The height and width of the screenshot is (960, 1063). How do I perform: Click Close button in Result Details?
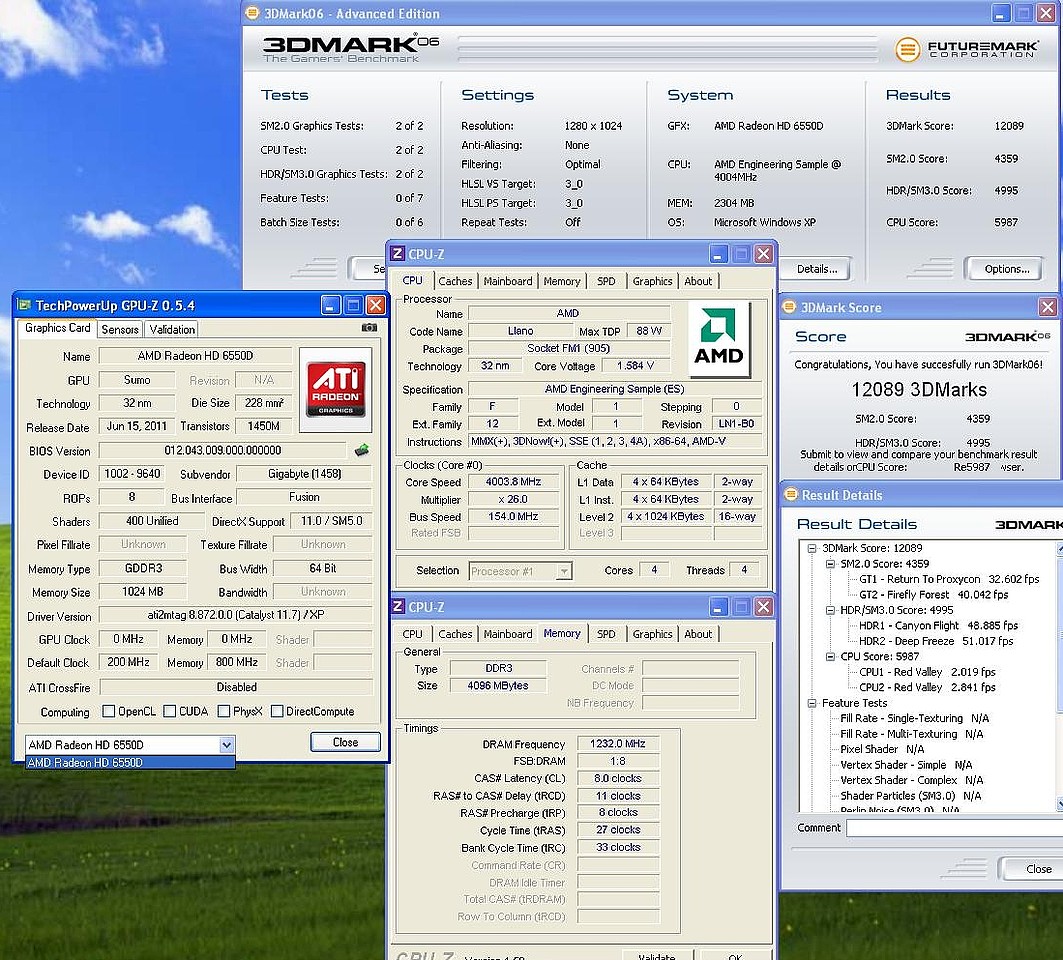(x=1033, y=868)
